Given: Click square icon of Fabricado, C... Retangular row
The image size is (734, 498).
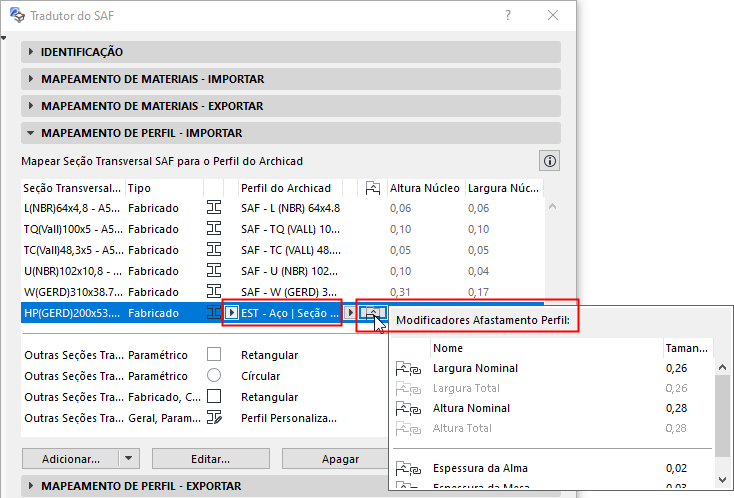Looking at the screenshot, I should [x=214, y=396].
